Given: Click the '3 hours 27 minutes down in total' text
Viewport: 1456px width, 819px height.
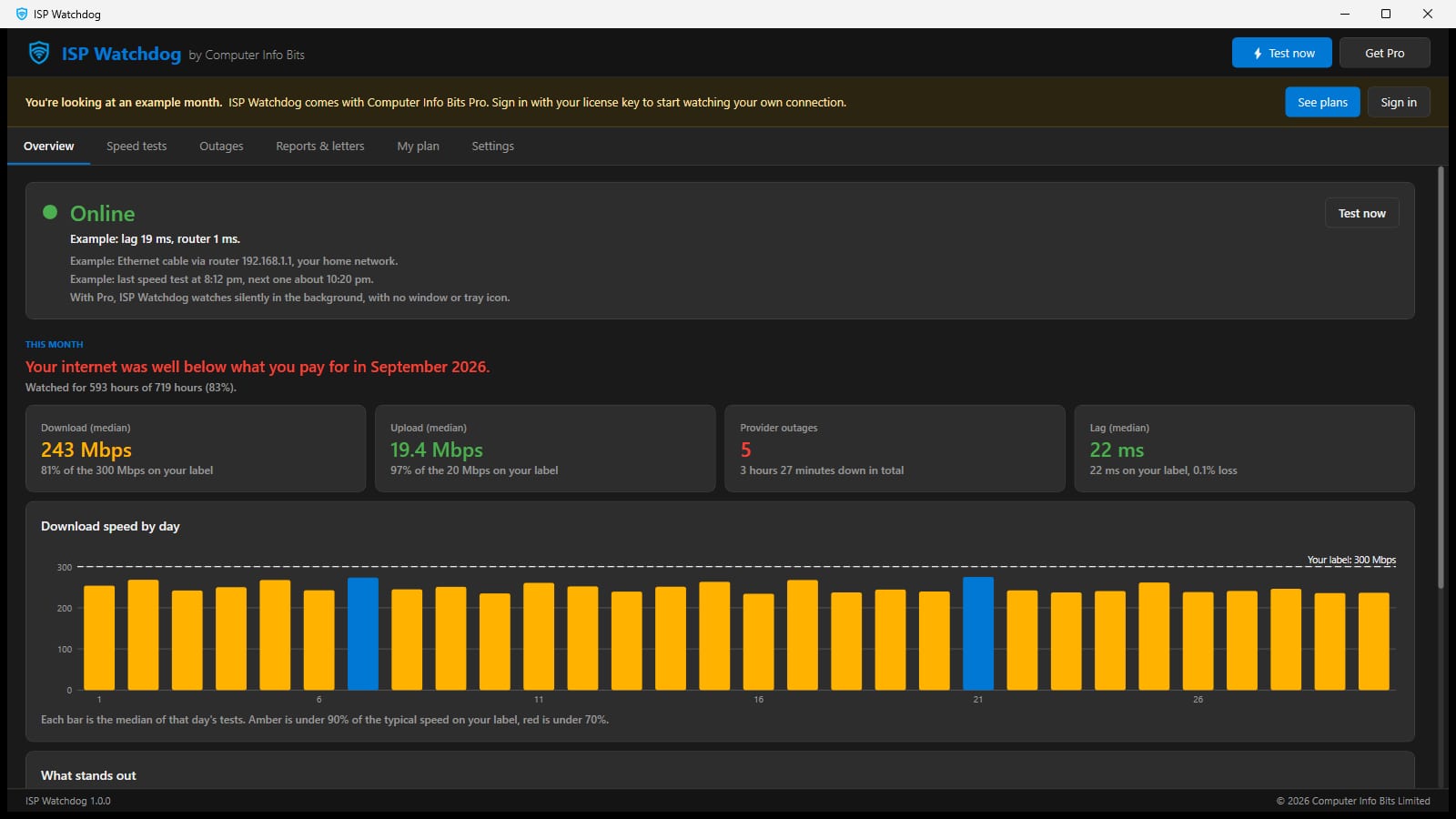Looking at the screenshot, I should click(x=822, y=470).
